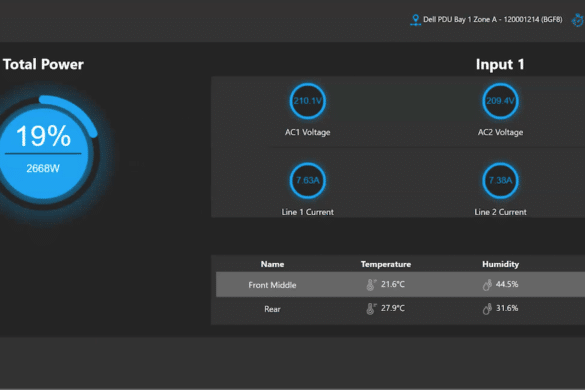Select the Line 1 Current 7.63A gauge
The width and height of the screenshot is (585, 390).
click(x=308, y=181)
